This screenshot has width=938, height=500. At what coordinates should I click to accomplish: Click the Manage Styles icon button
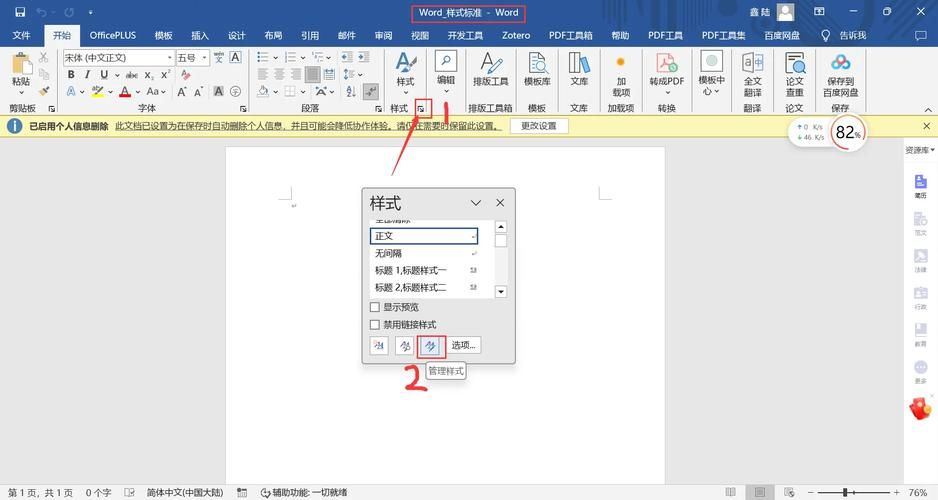click(x=429, y=346)
